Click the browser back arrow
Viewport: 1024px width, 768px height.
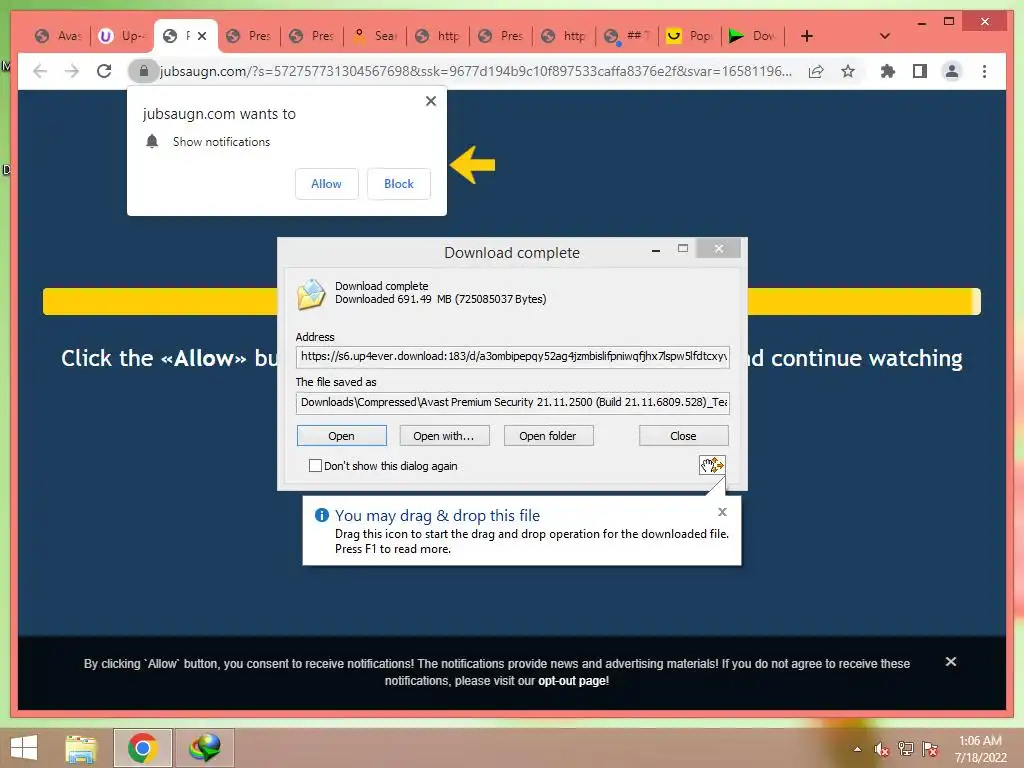40,71
